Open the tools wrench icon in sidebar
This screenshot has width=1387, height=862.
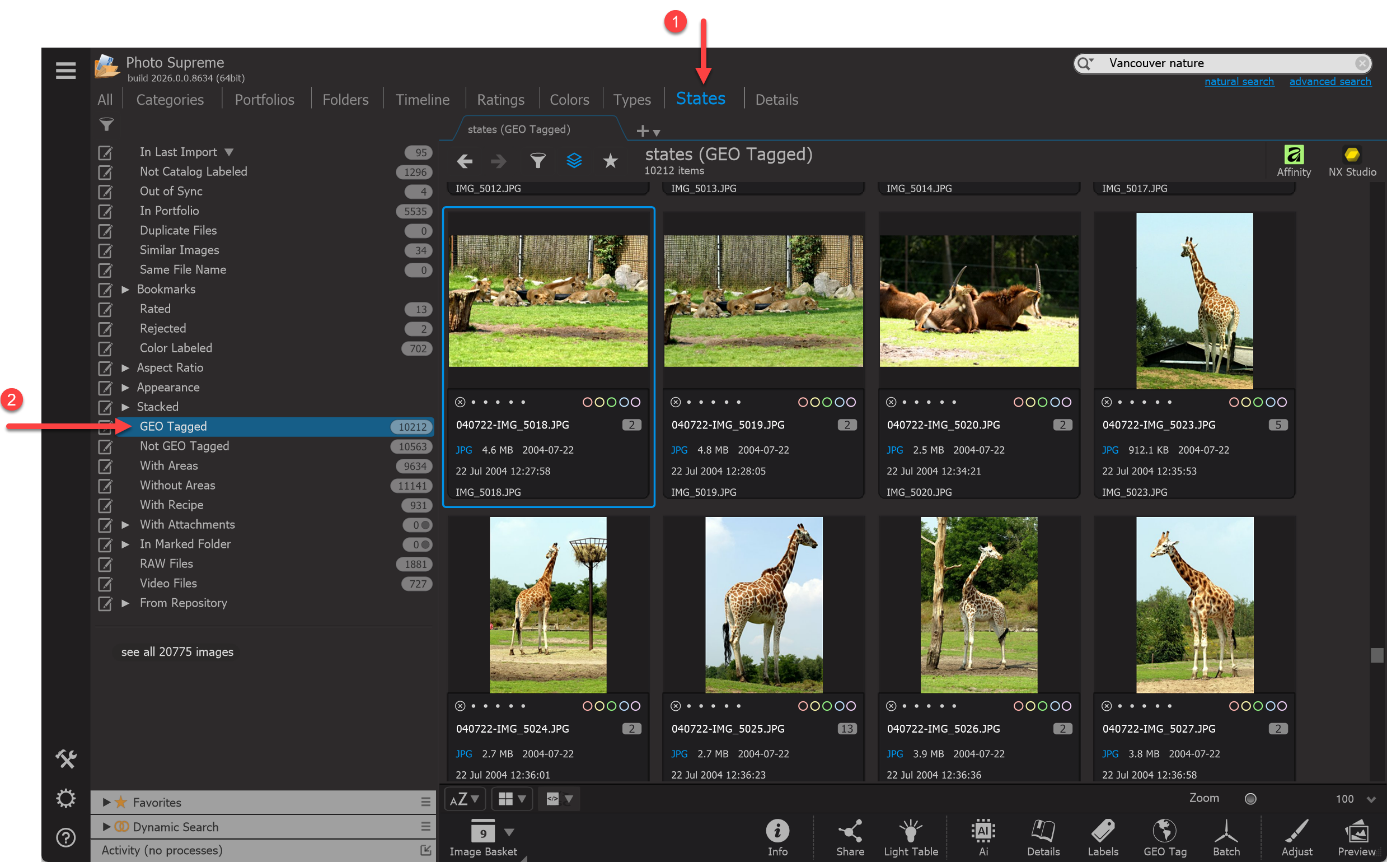pyautogui.click(x=66, y=759)
